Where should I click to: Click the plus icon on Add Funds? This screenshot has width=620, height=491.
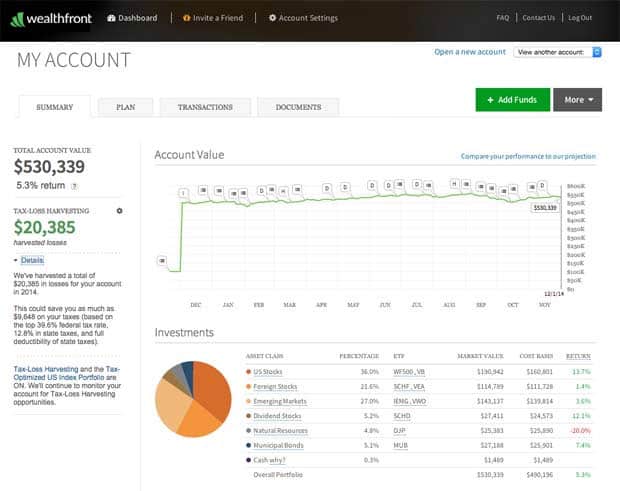tap(490, 100)
